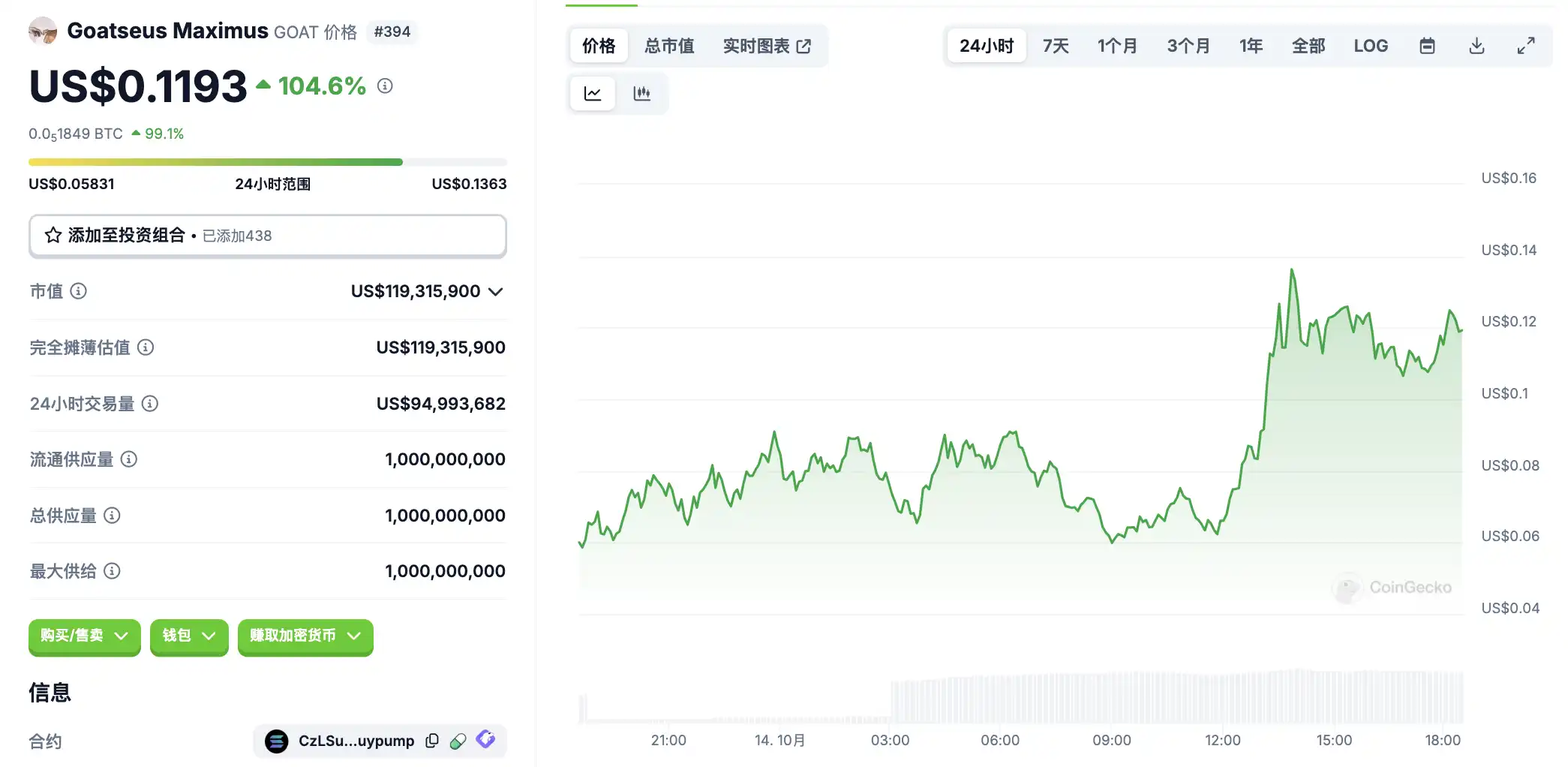Click the 24-hour range progress bar
This screenshot has height=767, width=1568.
(x=268, y=162)
